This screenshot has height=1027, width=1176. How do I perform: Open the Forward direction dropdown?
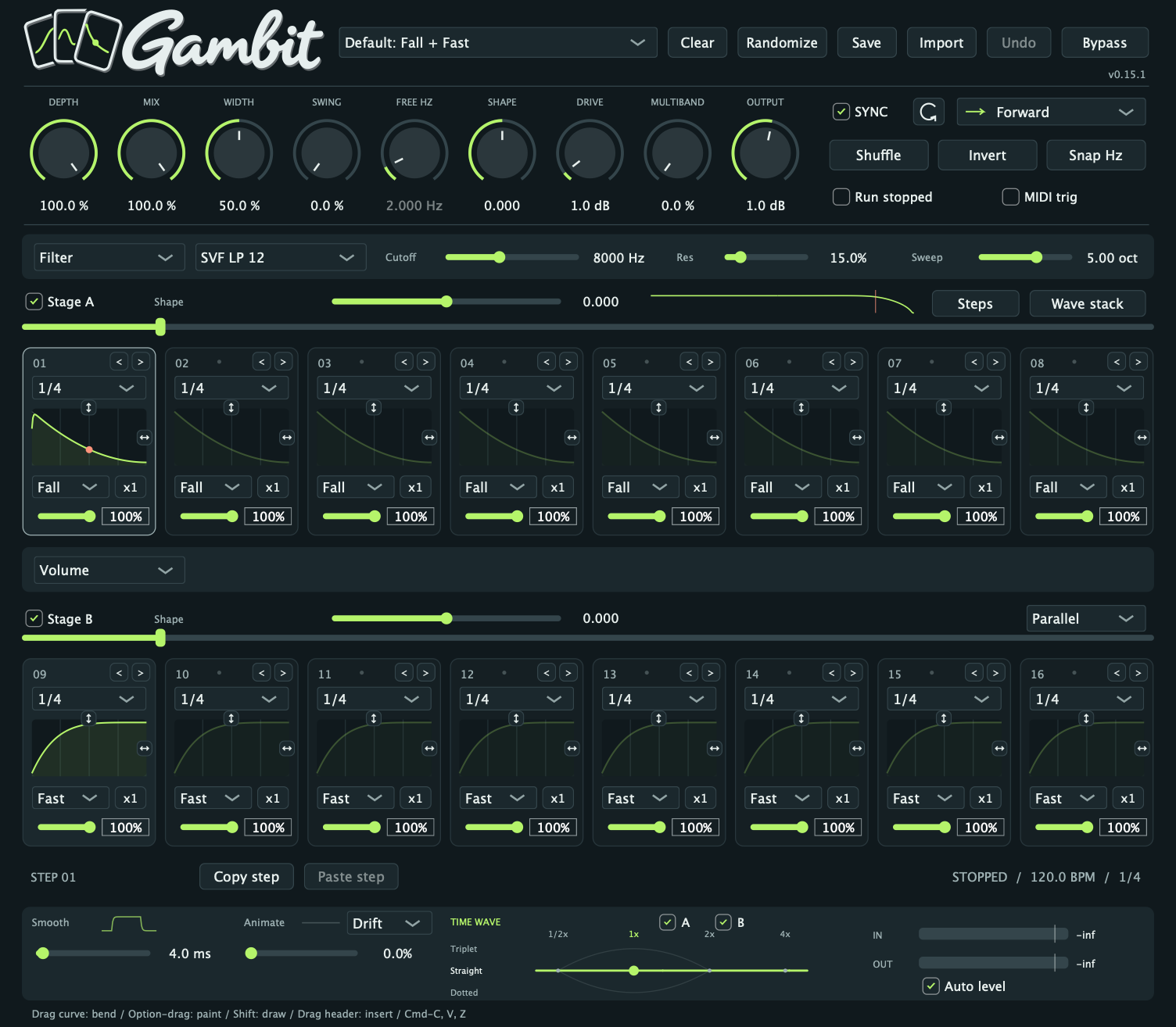[x=1051, y=112]
